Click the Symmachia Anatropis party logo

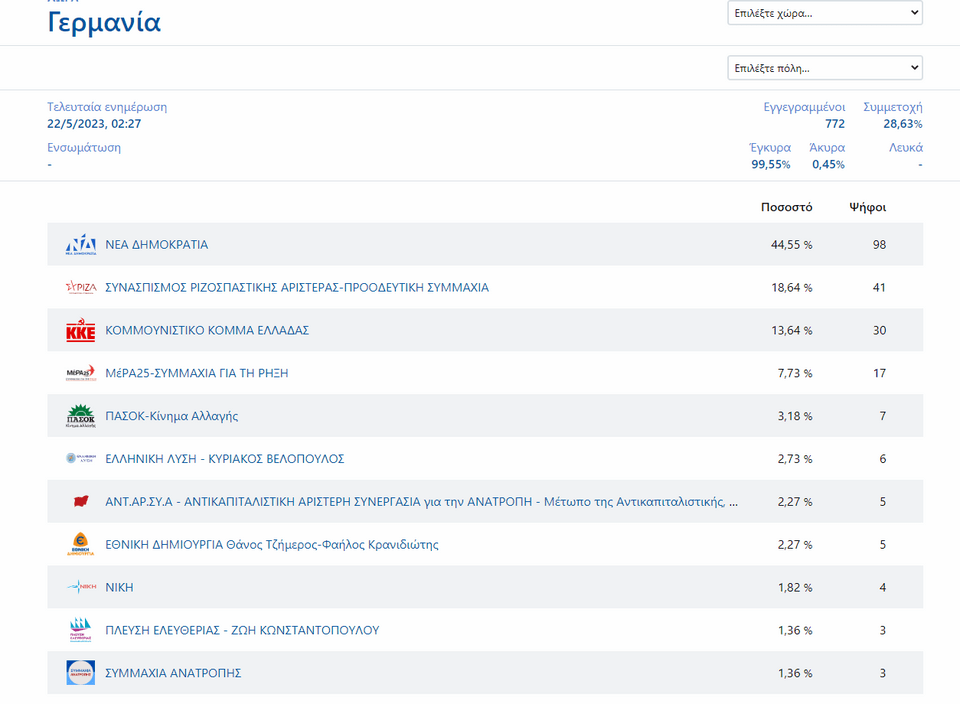[81, 673]
